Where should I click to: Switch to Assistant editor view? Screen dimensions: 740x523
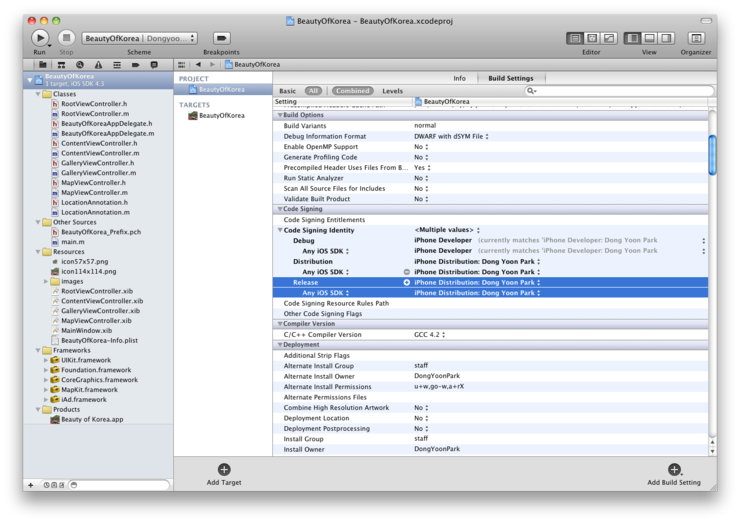[592, 38]
